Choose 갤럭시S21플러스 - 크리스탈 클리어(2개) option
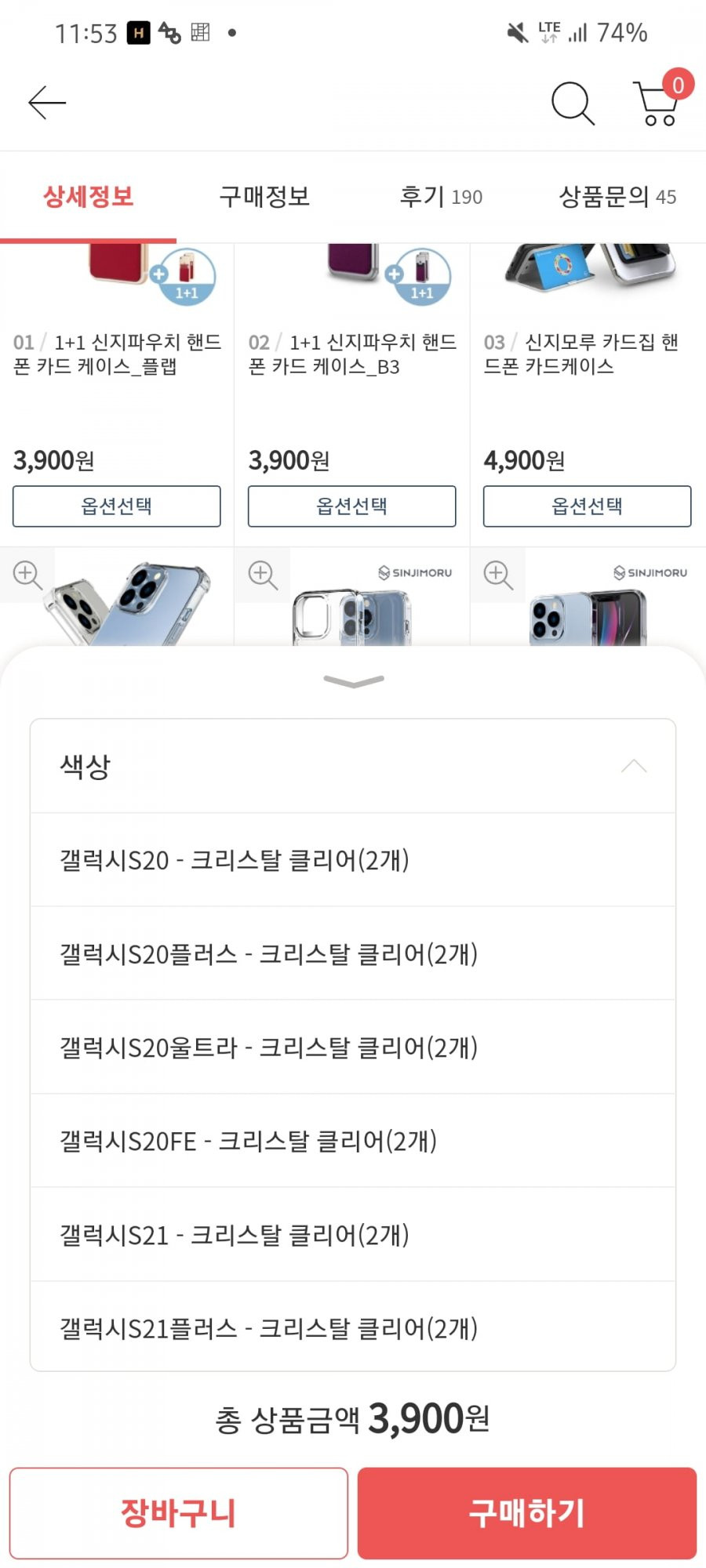 pyautogui.click(x=353, y=1327)
